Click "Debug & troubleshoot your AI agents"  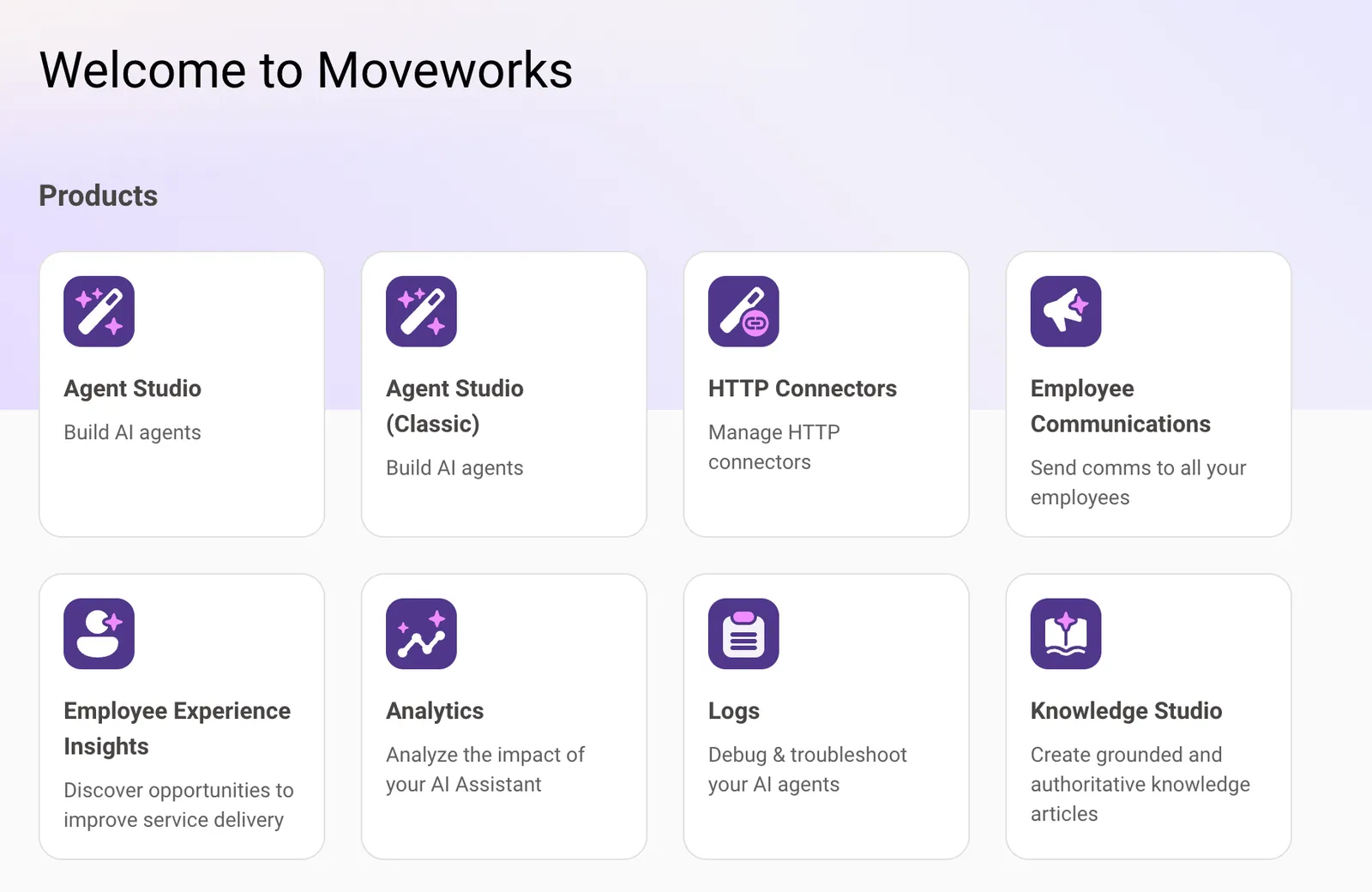click(808, 769)
